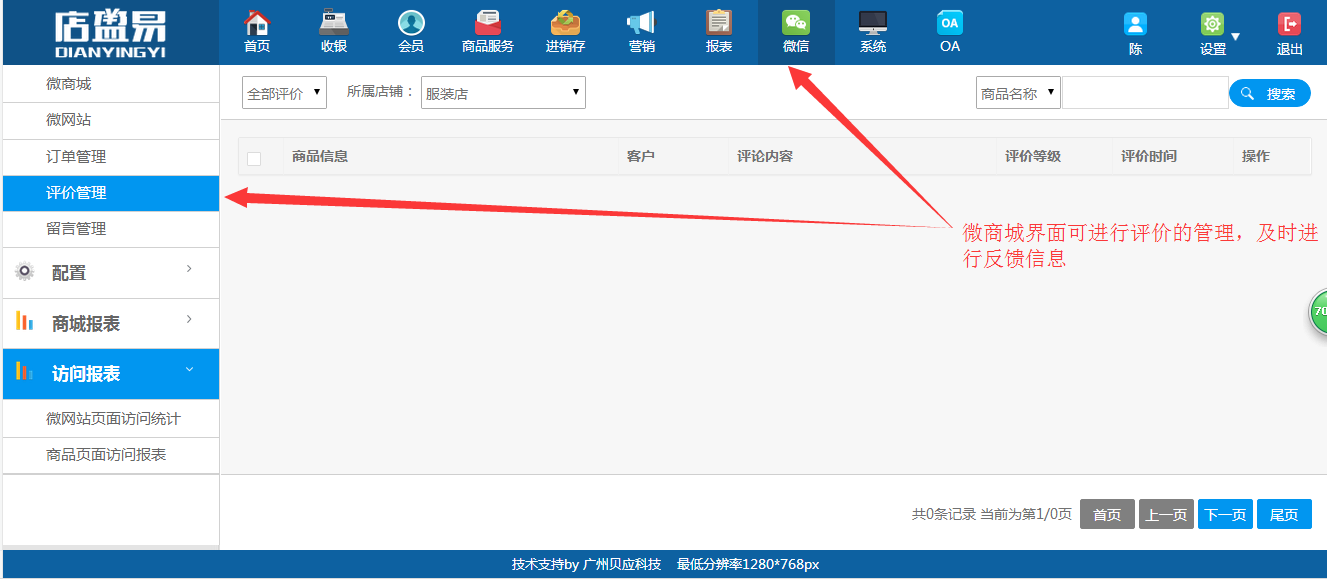Click the search keyword input field

point(1144,93)
